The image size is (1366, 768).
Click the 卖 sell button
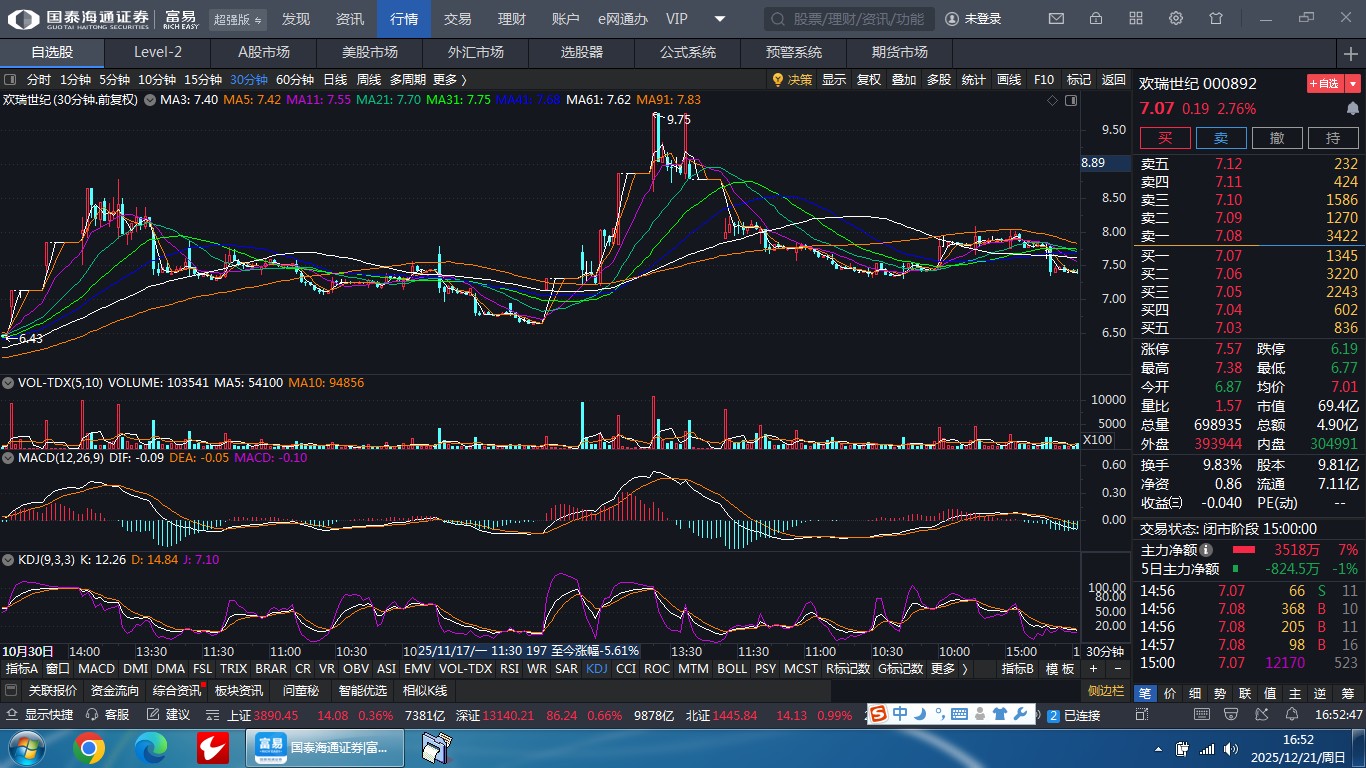1221,138
